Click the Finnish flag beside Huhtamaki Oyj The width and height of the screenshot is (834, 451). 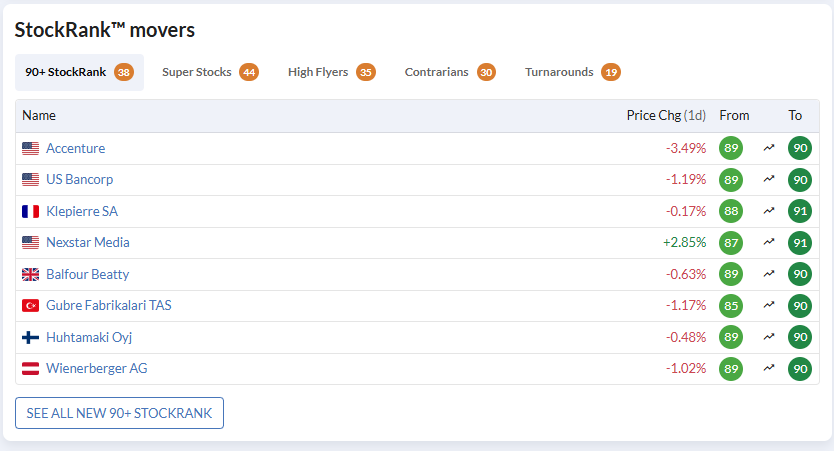click(x=30, y=337)
